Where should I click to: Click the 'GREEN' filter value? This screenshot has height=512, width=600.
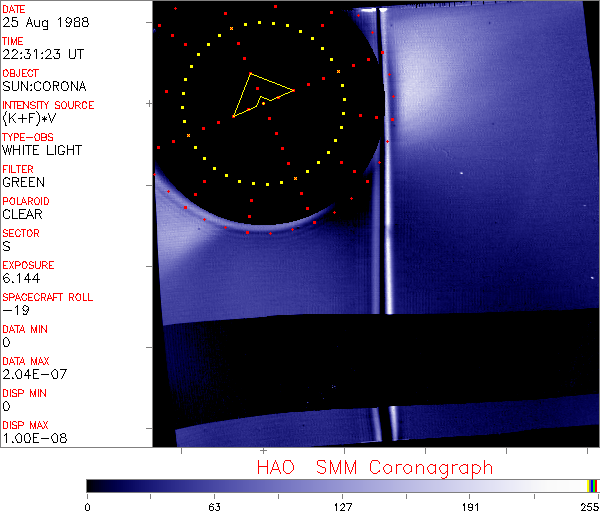pos(23,182)
